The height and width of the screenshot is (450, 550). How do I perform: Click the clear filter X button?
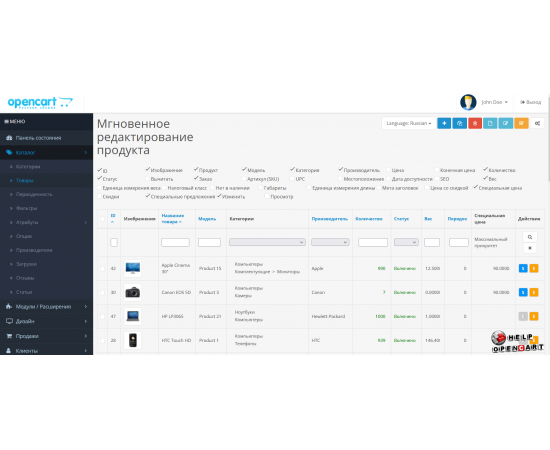pyautogui.click(x=530, y=248)
